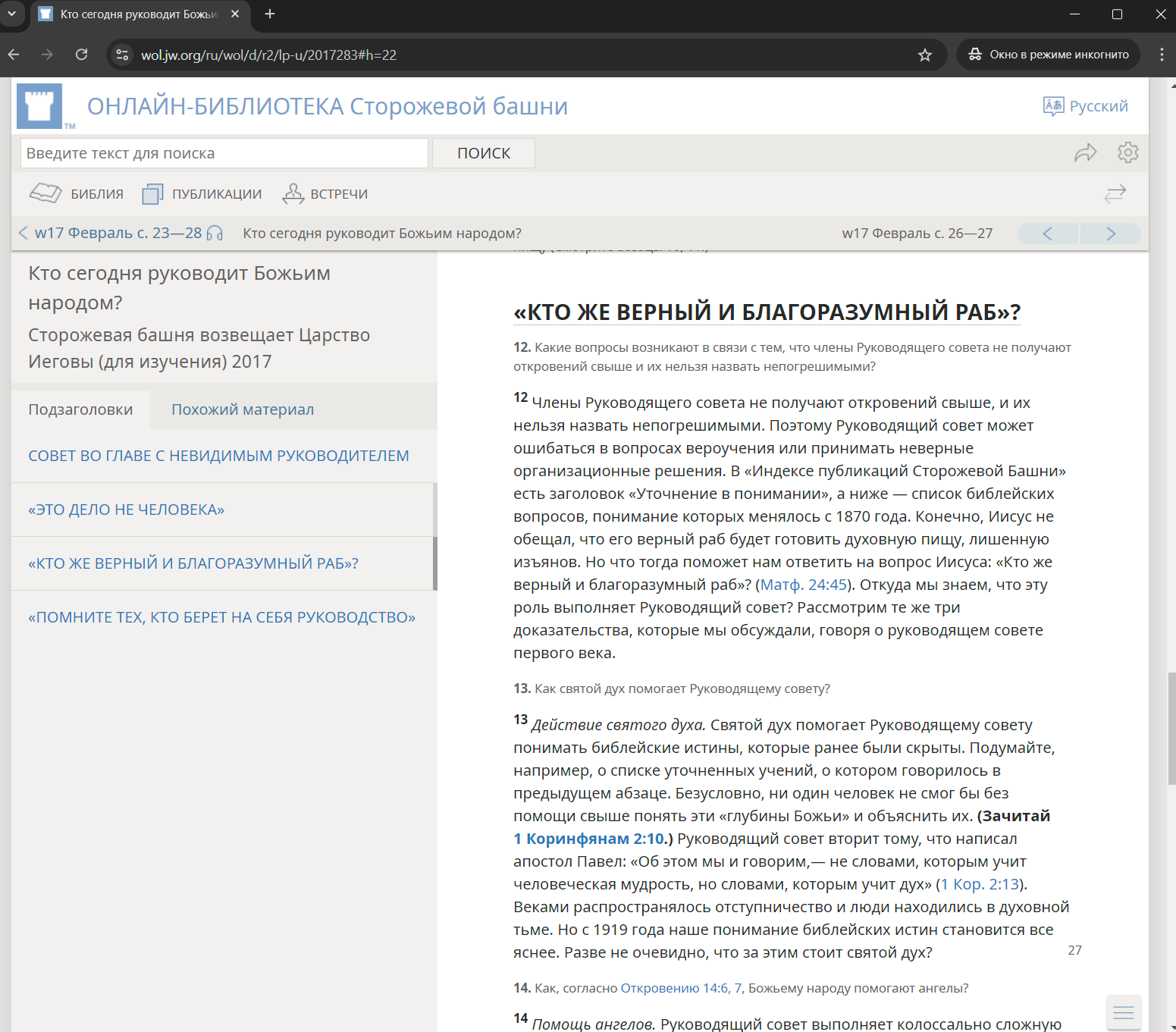Click the share arrow icon
This screenshot has height=1032, width=1176.
pos(1086,153)
